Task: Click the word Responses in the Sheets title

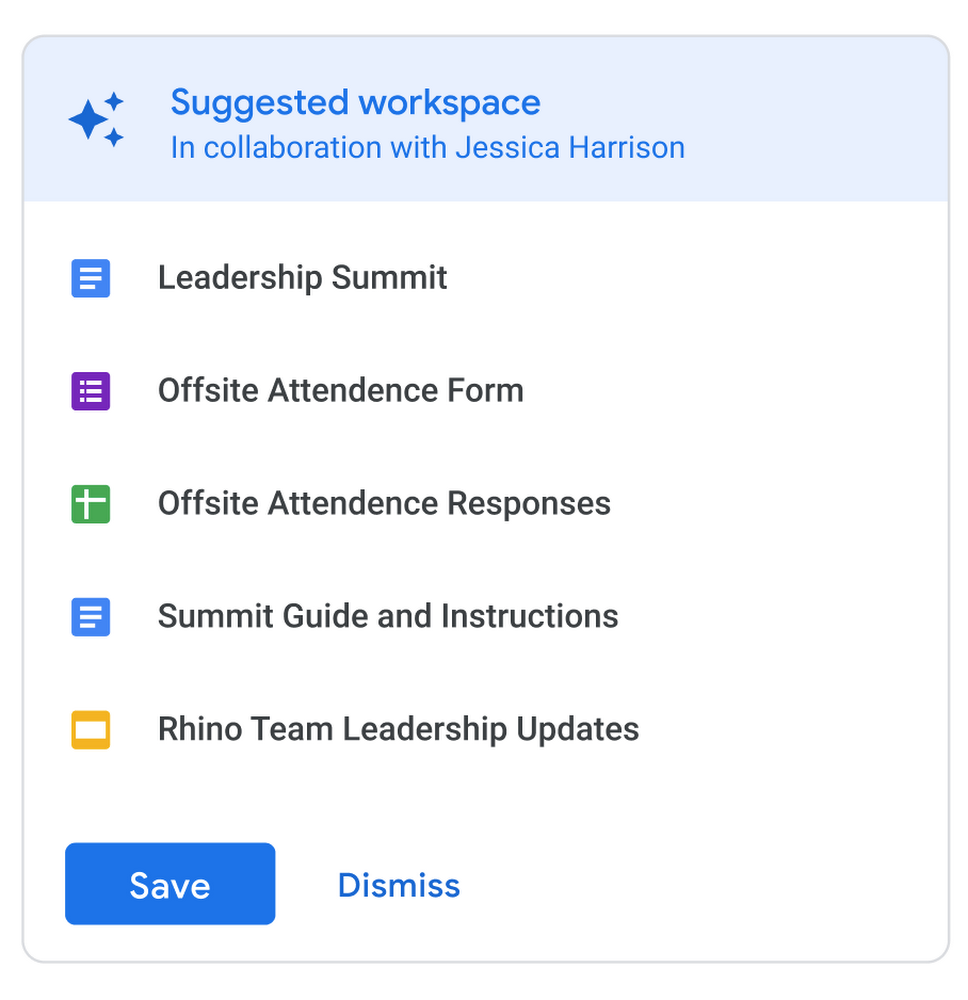Action: (529, 504)
